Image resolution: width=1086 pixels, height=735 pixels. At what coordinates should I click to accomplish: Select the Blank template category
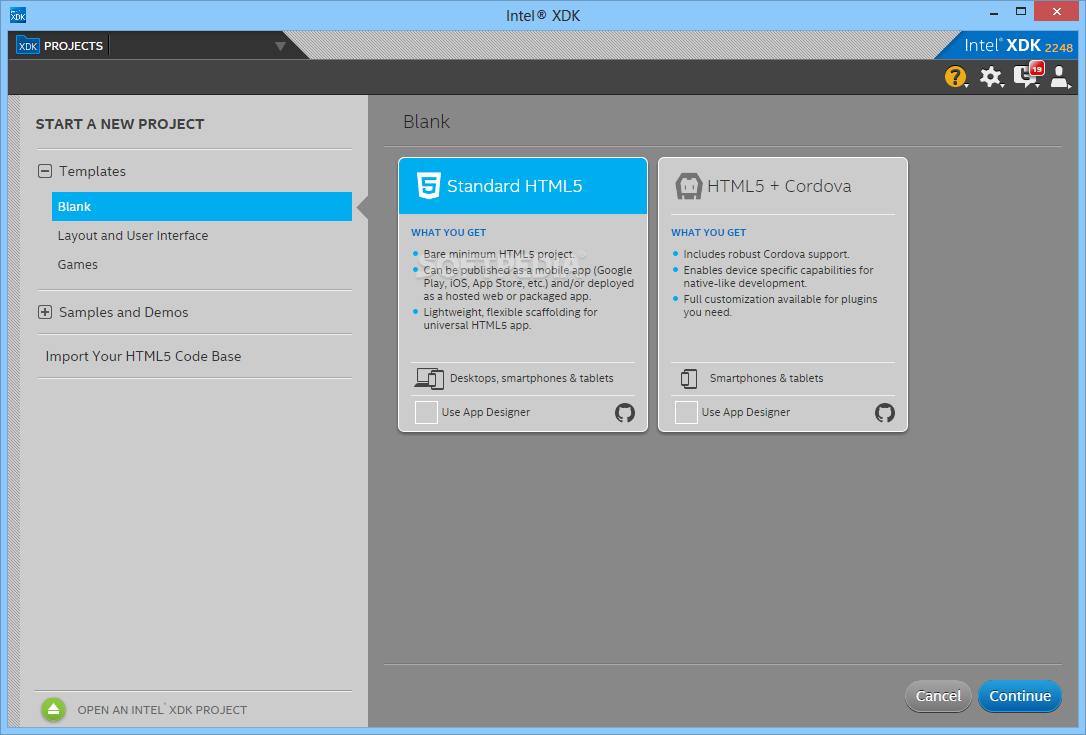click(x=202, y=206)
